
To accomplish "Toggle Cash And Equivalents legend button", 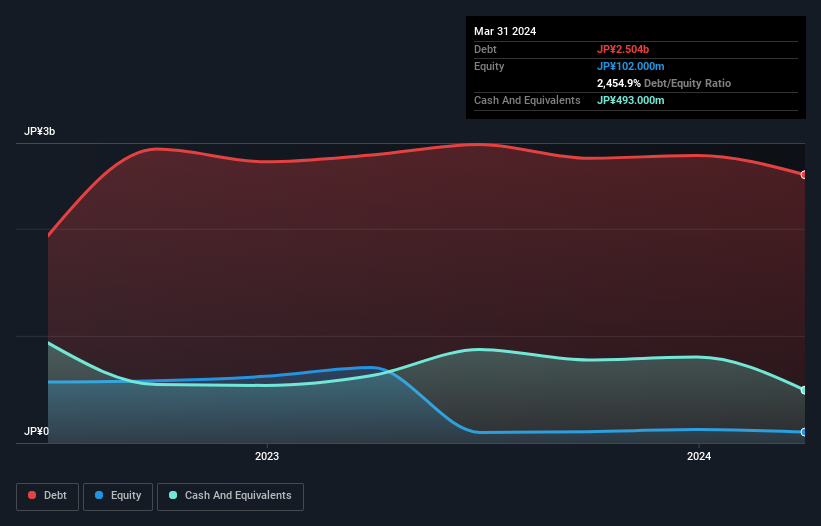I will pyautogui.click(x=230, y=496).
